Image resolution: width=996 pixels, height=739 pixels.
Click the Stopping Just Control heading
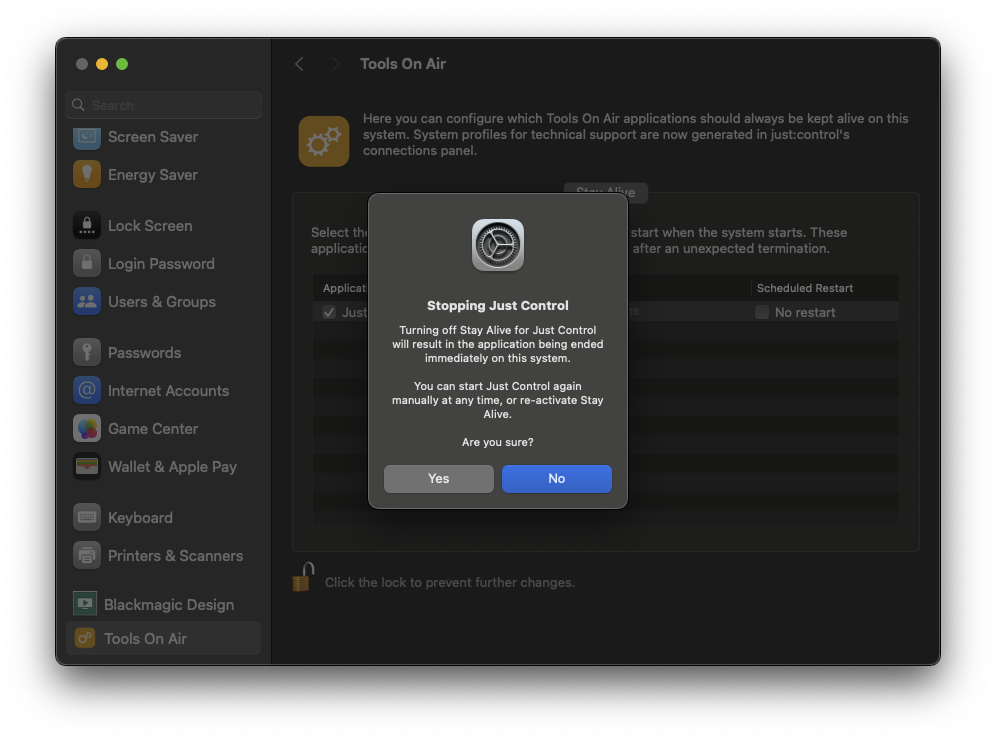(x=497, y=306)
